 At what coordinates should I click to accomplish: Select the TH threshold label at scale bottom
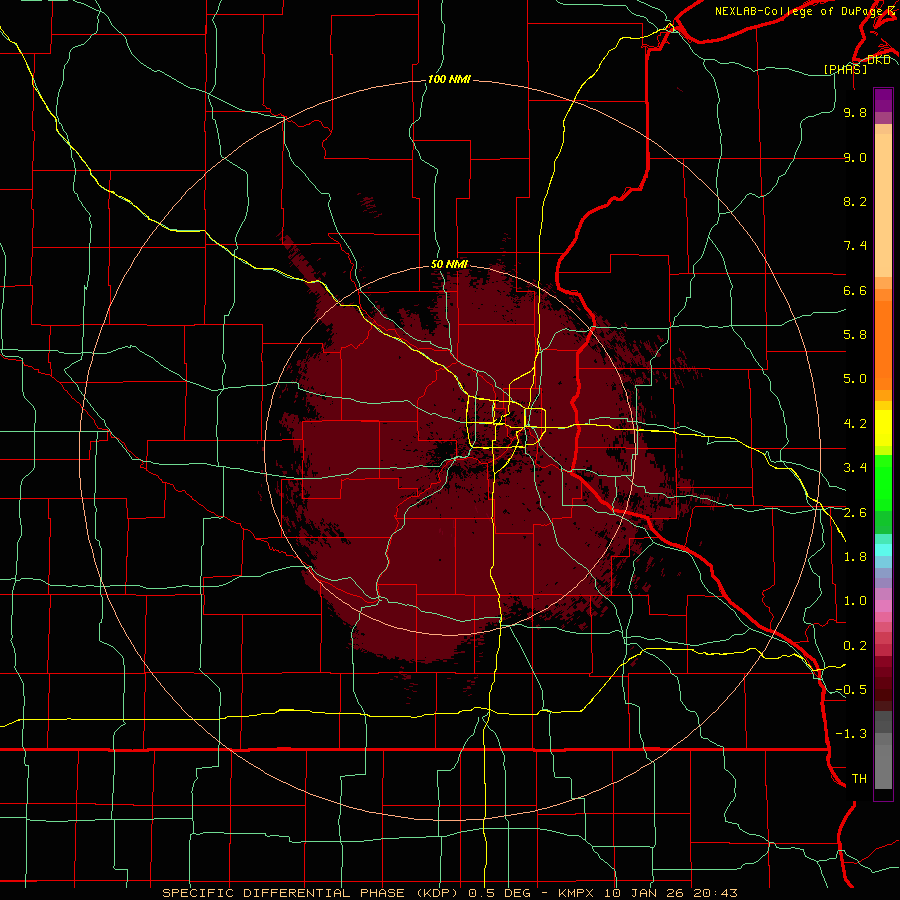[859, 779]
